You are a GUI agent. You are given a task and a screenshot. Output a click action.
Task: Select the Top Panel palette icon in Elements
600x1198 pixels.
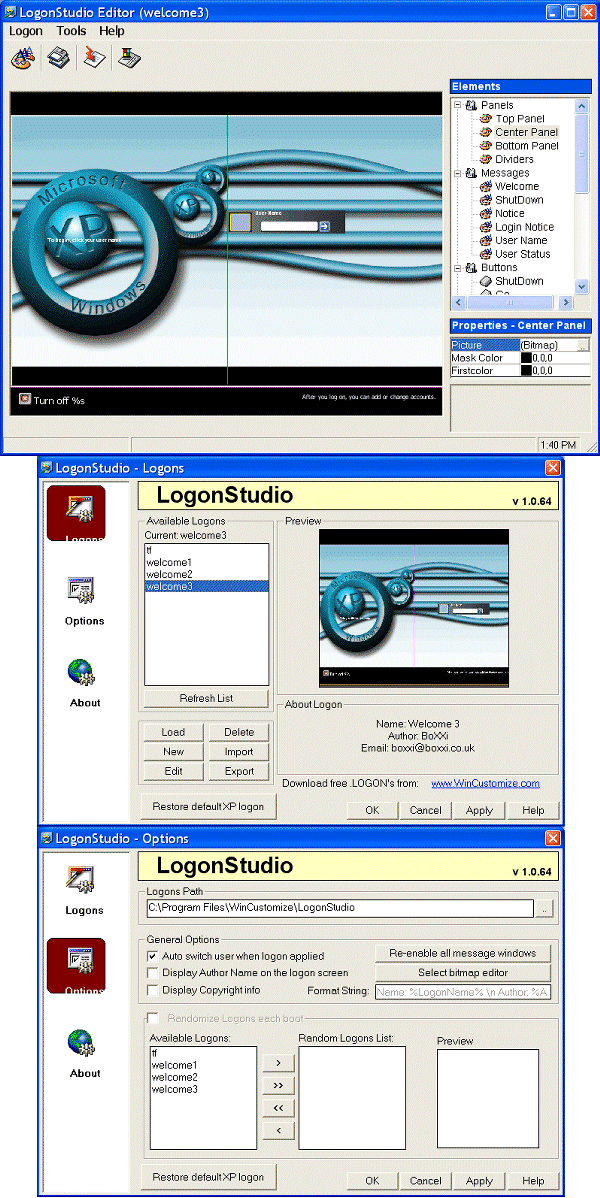click(485, 118)
